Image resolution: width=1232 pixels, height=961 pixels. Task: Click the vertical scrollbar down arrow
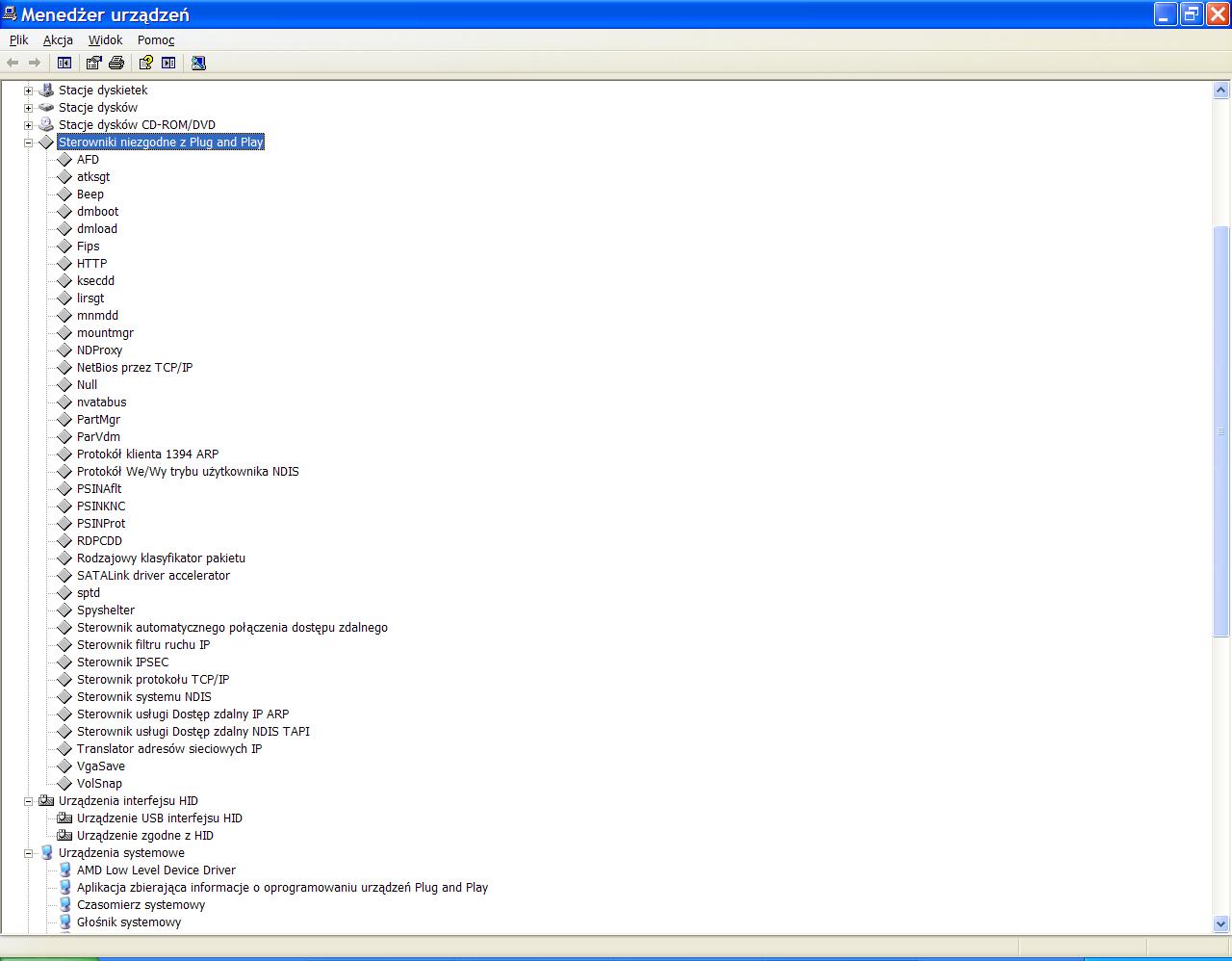point(1221,923)
